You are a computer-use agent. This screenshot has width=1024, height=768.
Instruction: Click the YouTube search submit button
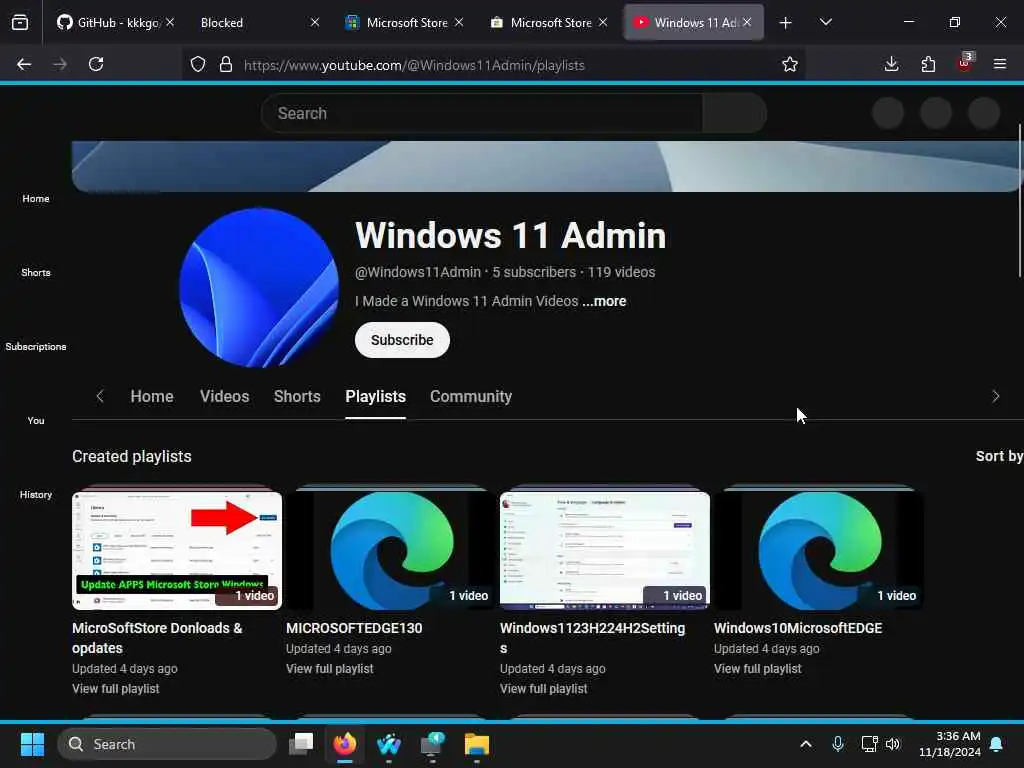pyautogui.click(x=735, y=113)
